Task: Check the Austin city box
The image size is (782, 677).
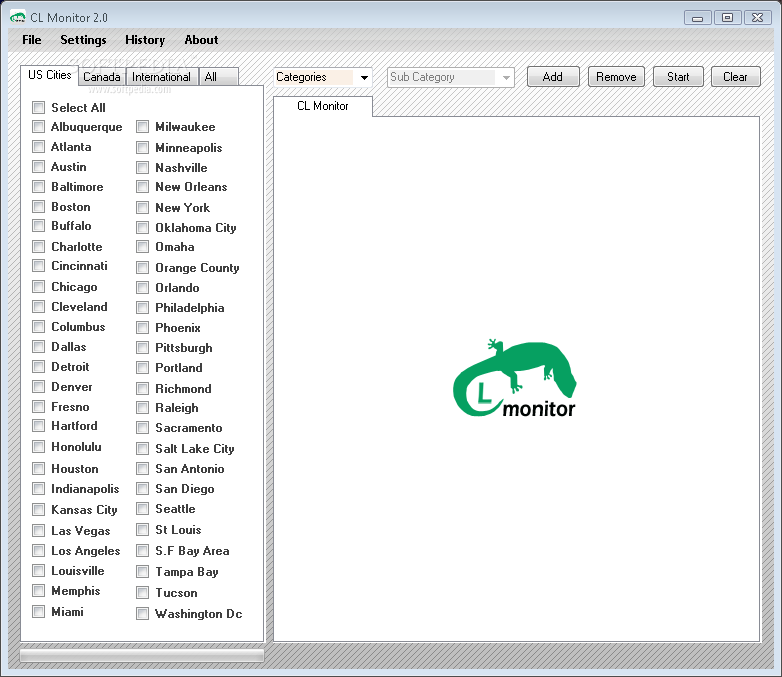Action: 38,167
